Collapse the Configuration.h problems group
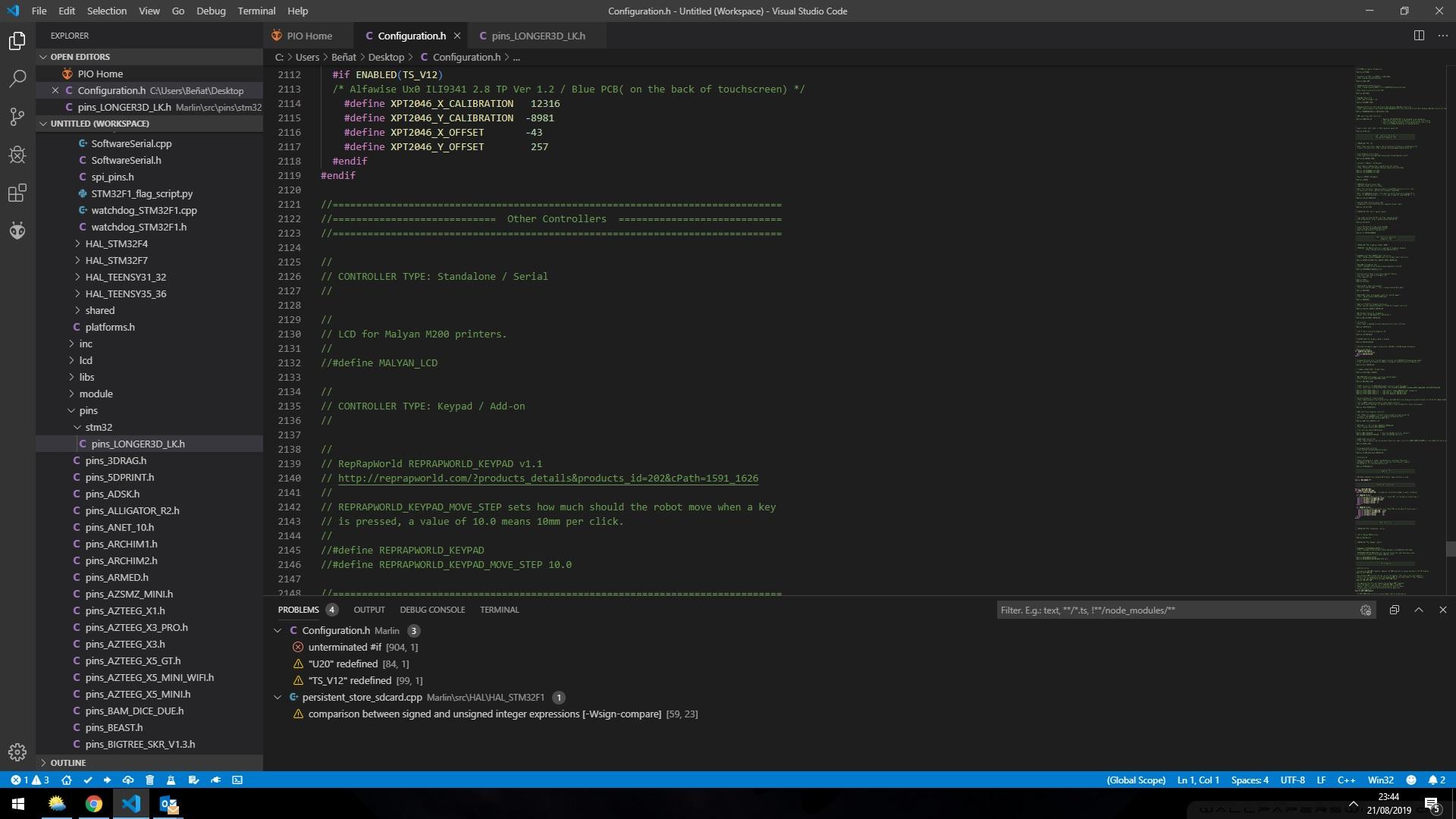 (278, 630)
